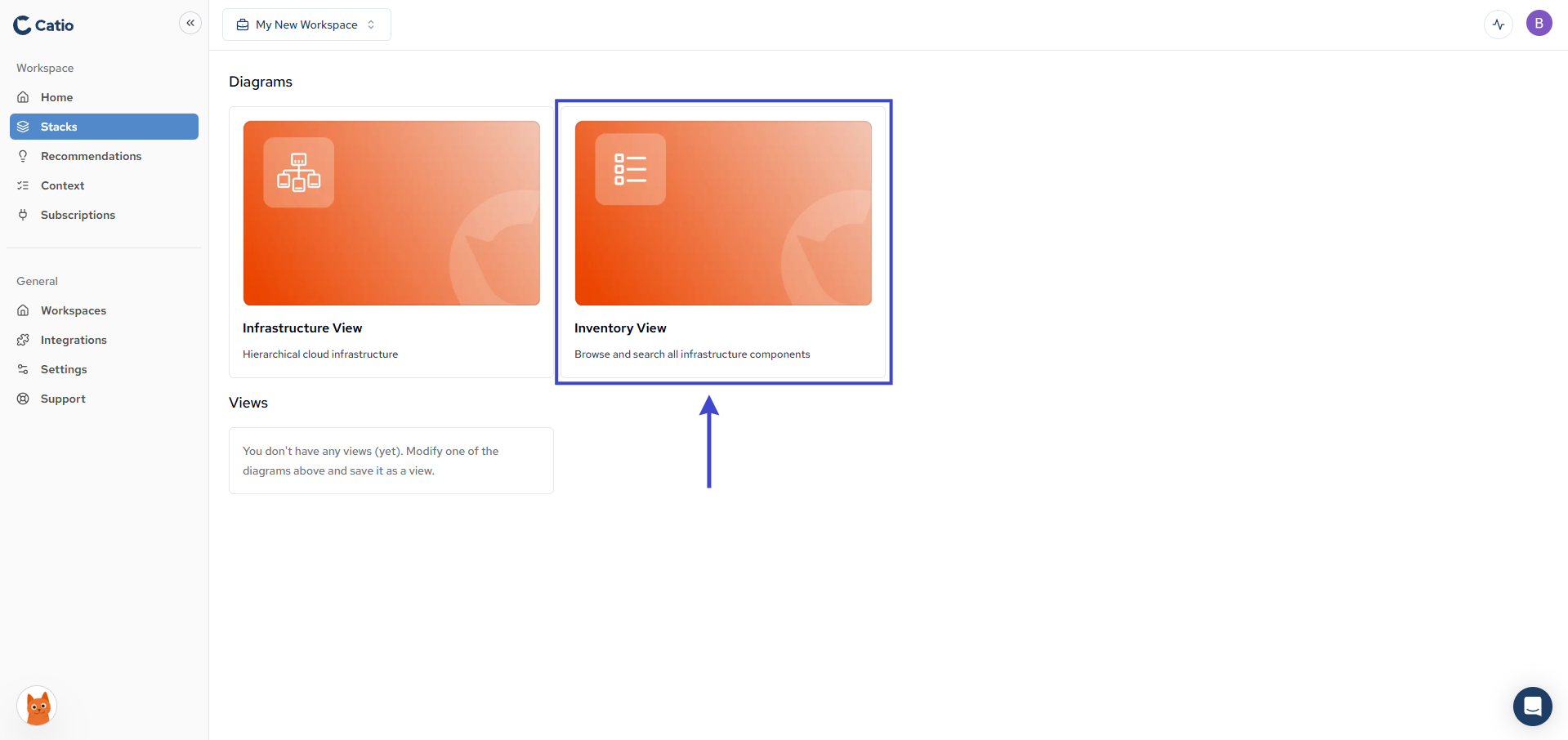Click the fox mascot assistant icon
1568x740 pixels.
(x=37, y=707)
